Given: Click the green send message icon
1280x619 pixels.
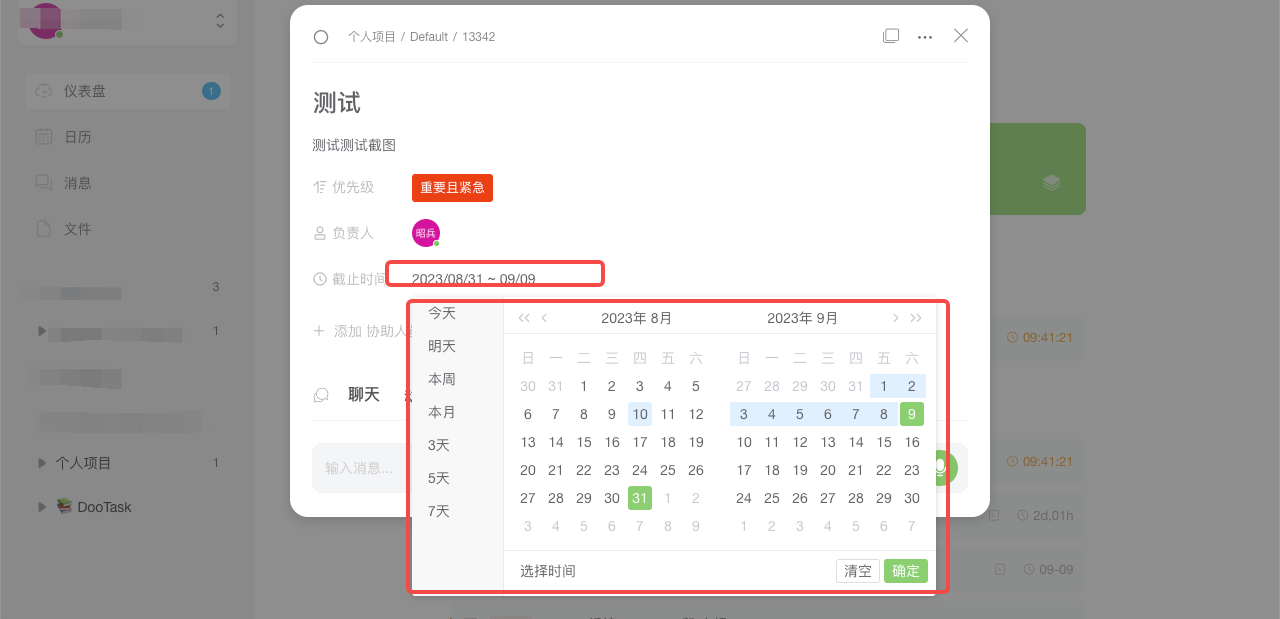Looking at the screenshot, I should point(945,467).
